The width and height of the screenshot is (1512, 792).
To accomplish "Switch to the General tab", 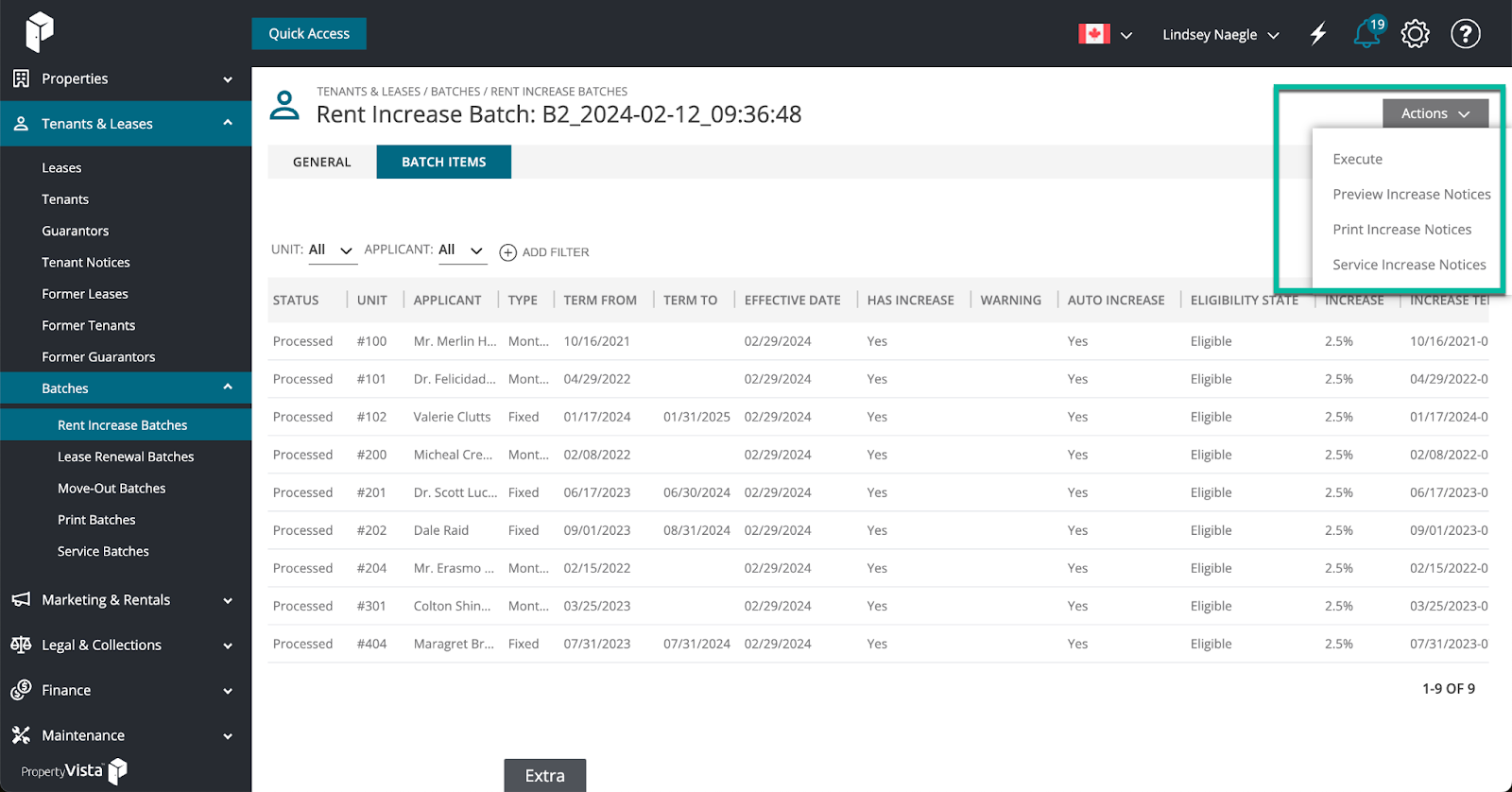I will (x=322, y=162).
